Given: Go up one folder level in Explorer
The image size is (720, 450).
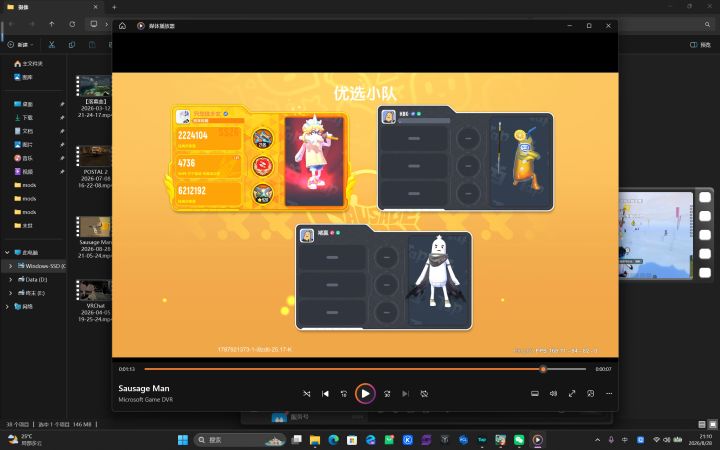Looking at the screenshot, I should click(51, 24).
